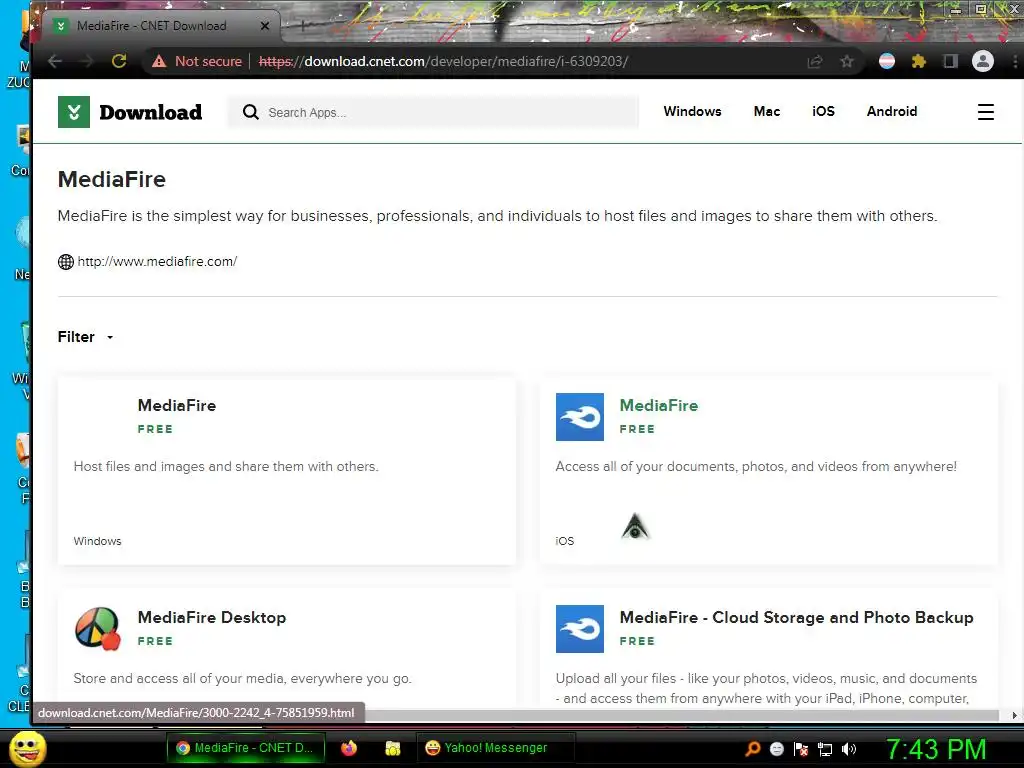The image size is (1024, 768).
Task: Open the Android category menu
Action: pos(892,112)
